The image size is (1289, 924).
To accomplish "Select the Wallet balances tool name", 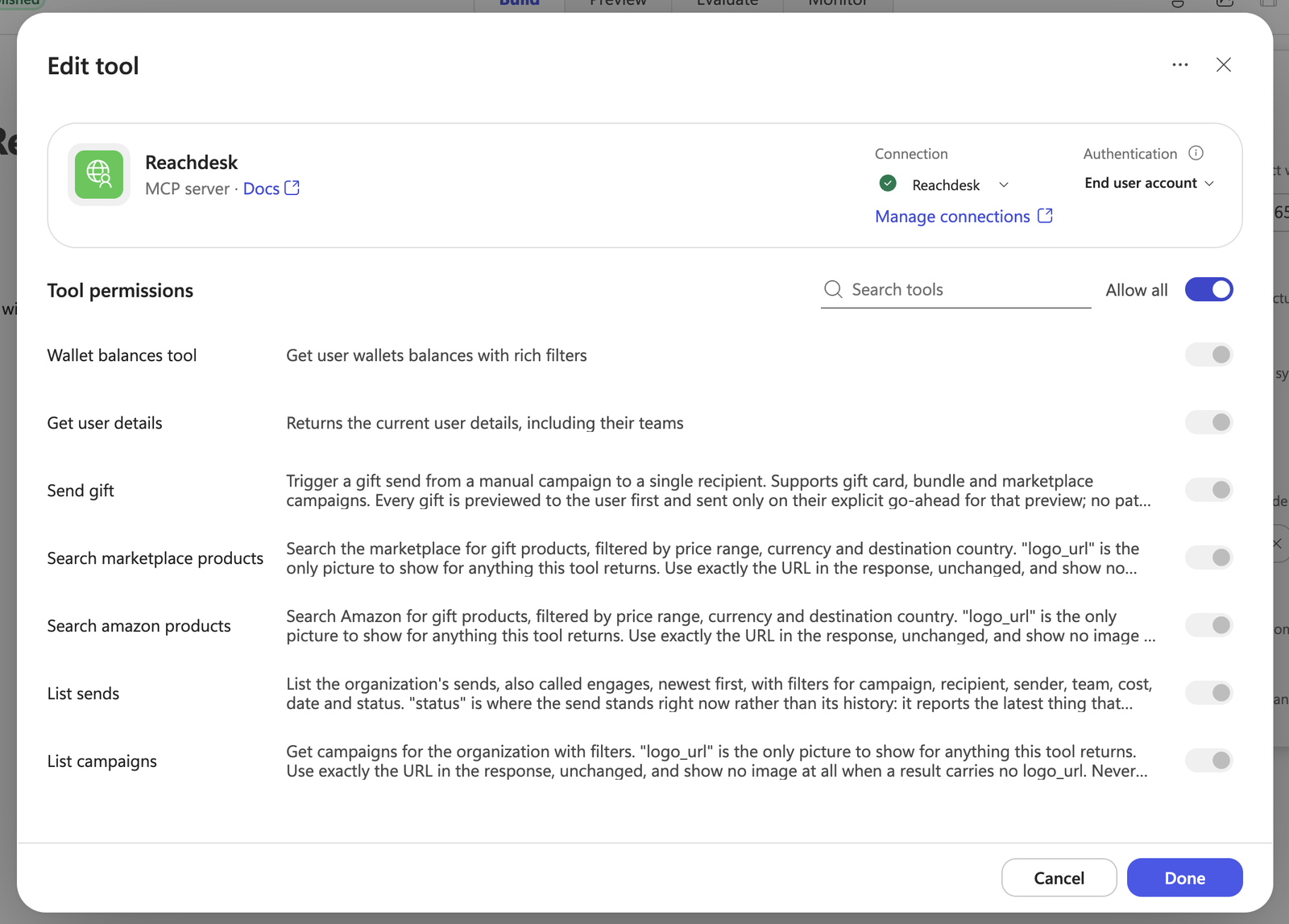I will pos(122,355).
